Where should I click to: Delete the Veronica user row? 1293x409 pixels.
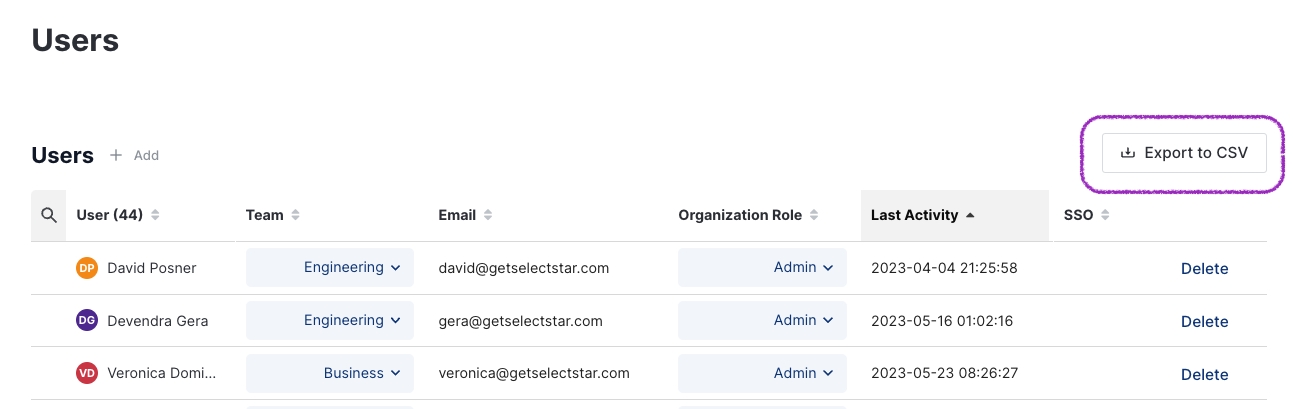click(1204, 374)
